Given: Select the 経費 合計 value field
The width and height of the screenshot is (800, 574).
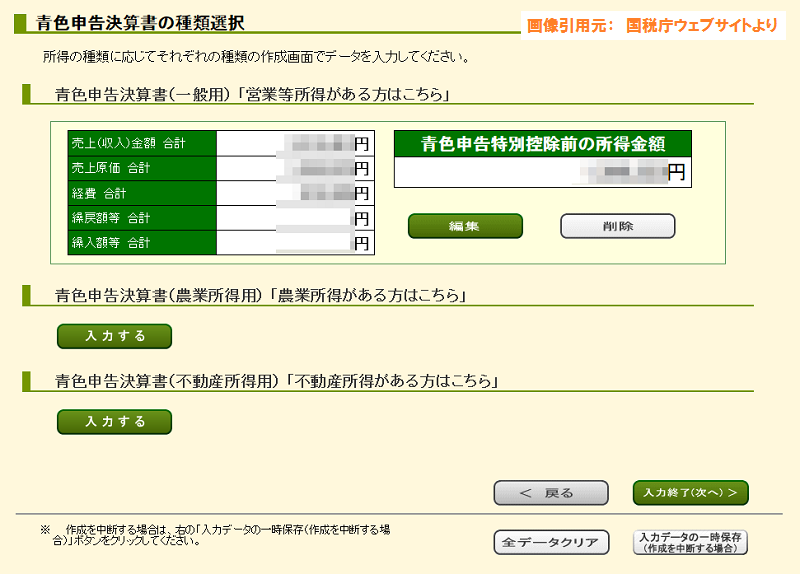Looking at the screenshot, I should [x=295, y=193].
